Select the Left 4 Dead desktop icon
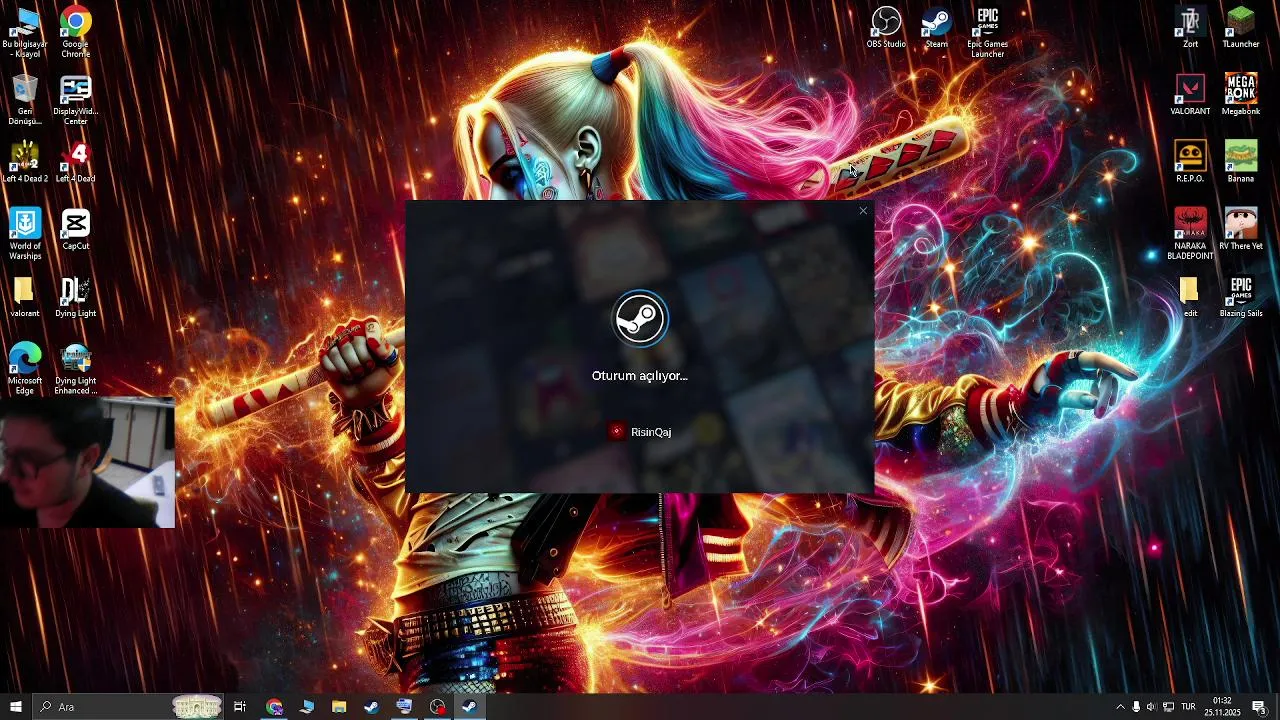 point(75,162)
